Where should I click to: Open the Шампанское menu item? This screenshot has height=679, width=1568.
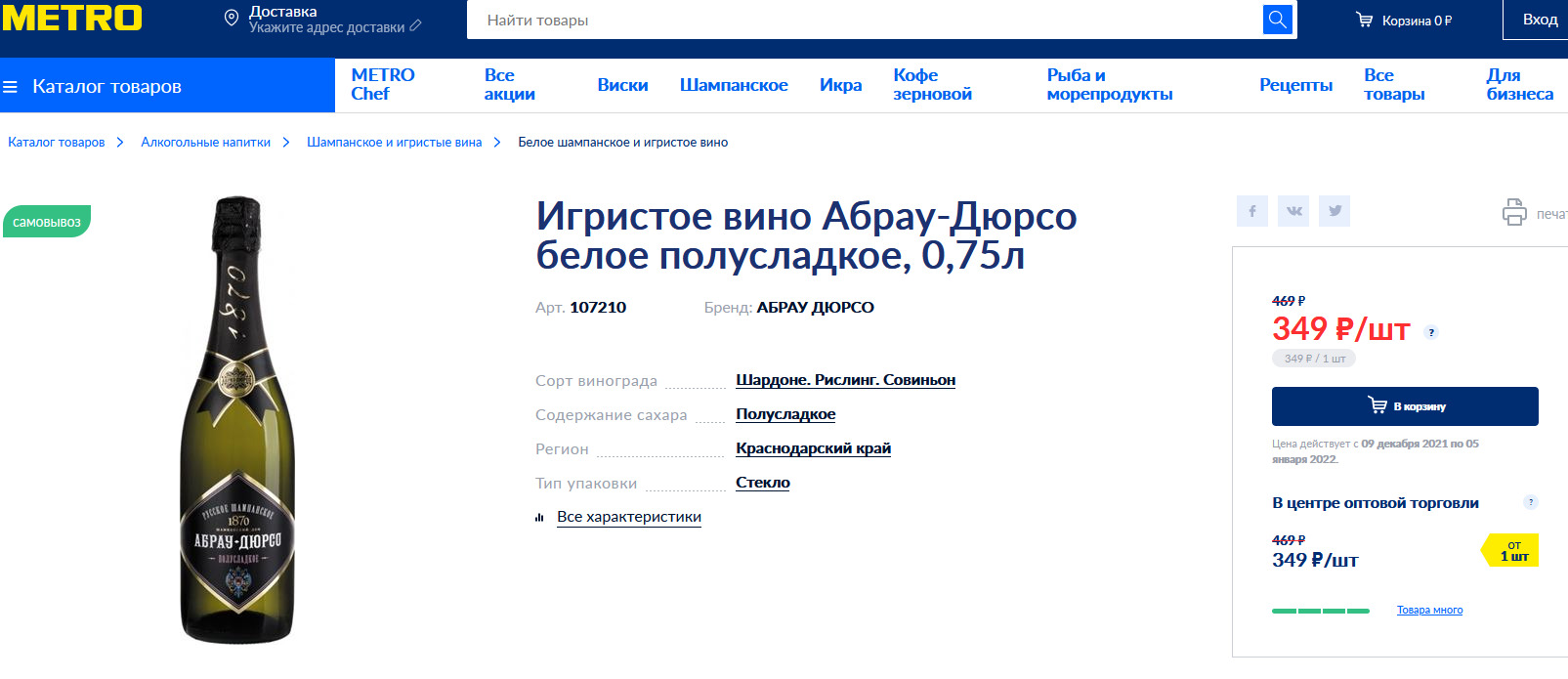(733, 85)
